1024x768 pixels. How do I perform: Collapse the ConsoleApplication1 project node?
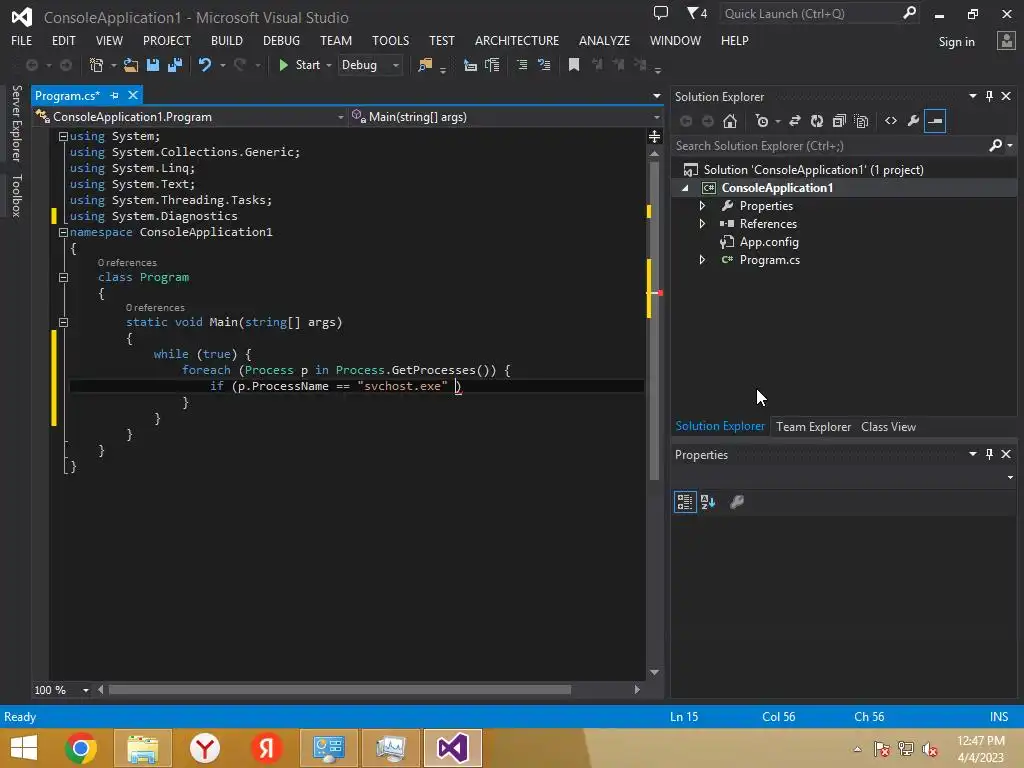point(685,188)
